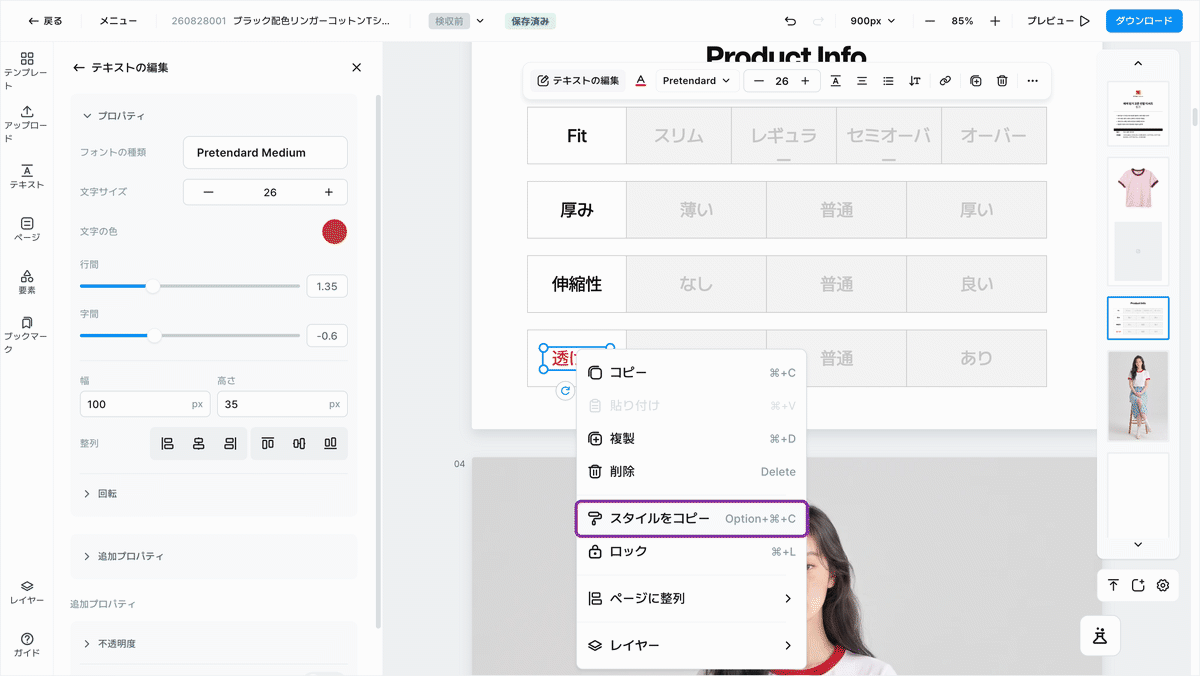Click the フォントの種類 Pretendard Medium field
This screenshot has height=676, width=1200.
265,153
